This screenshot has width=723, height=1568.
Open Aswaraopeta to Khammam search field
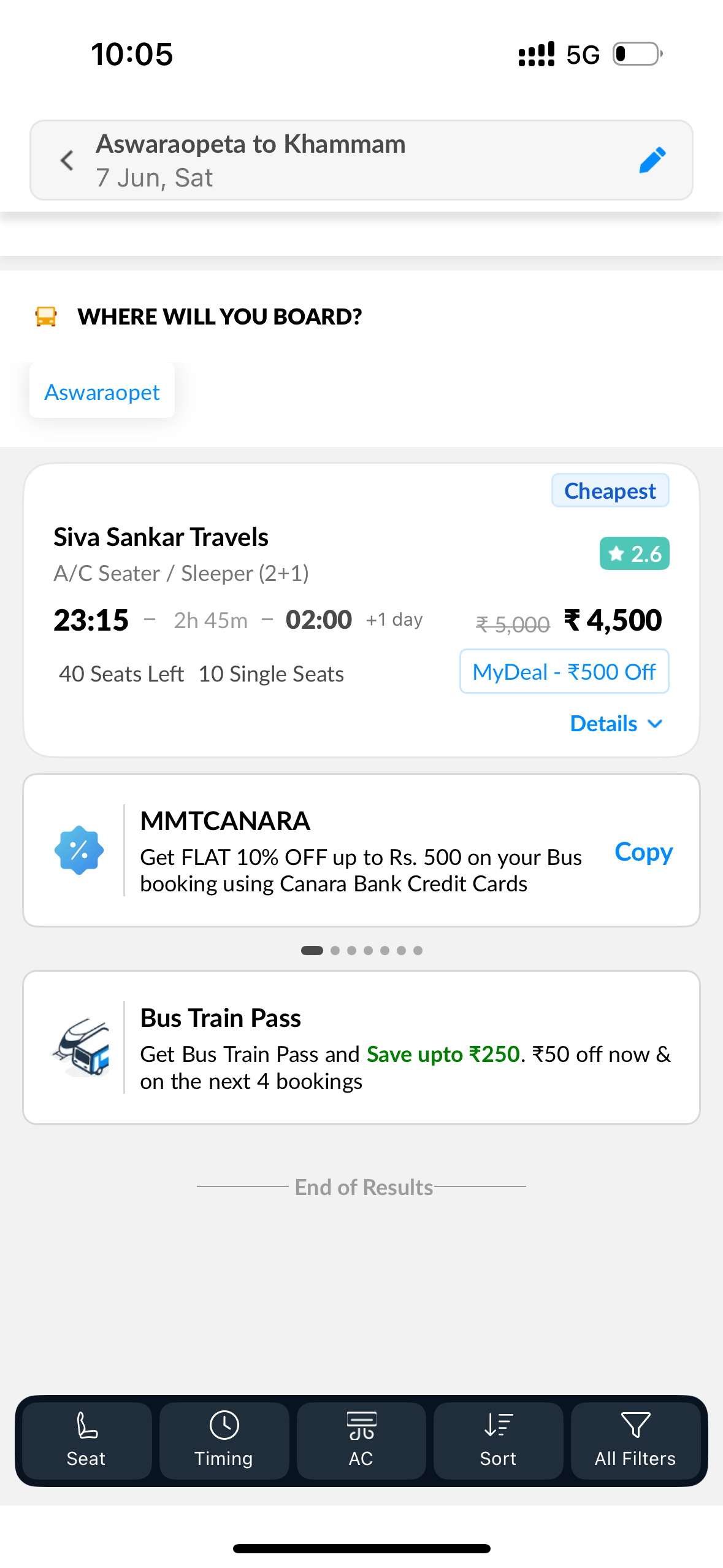(x=361, y=160)
